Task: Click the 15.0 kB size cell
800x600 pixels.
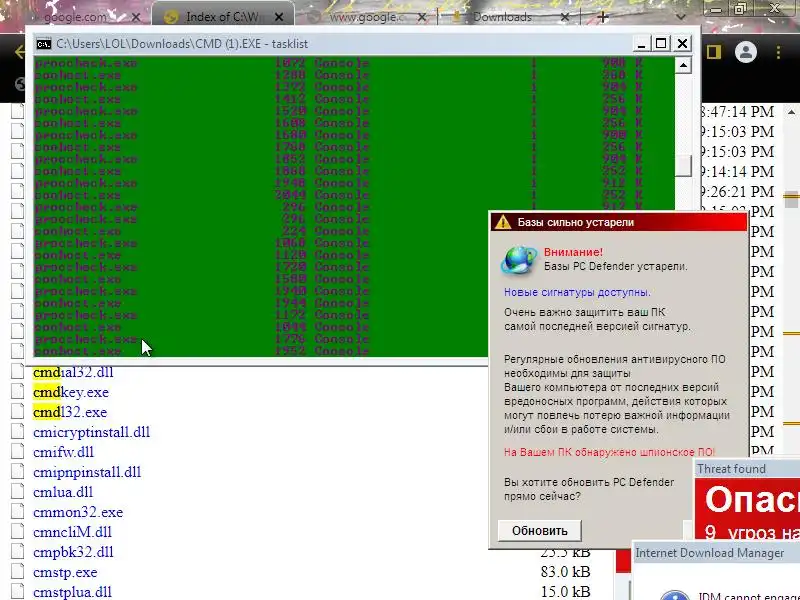Action: [565, 592]
